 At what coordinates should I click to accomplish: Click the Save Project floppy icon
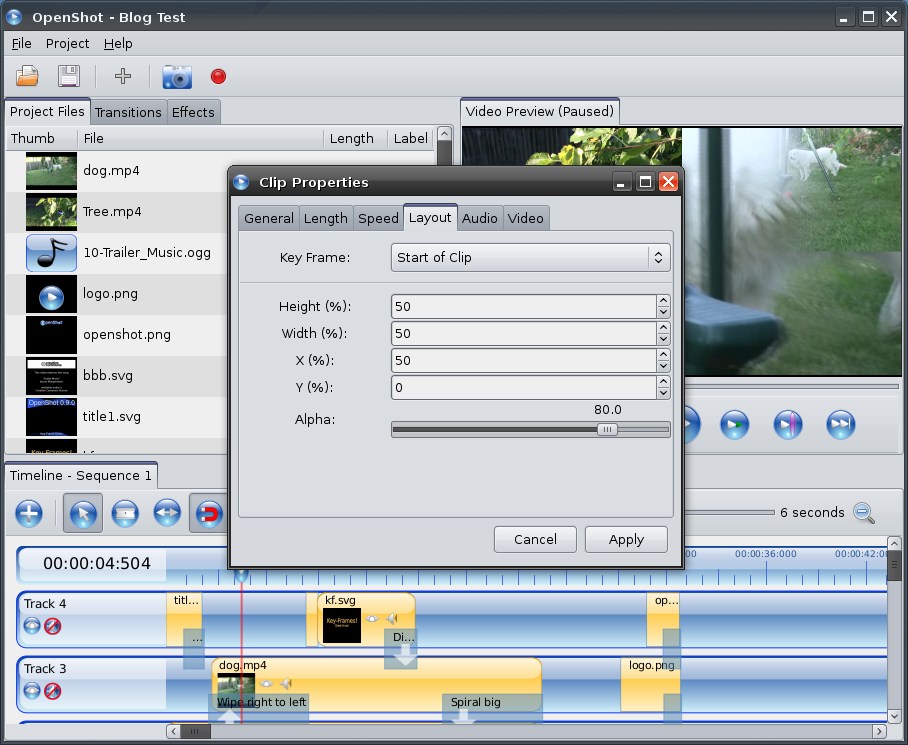pos(68,76)
